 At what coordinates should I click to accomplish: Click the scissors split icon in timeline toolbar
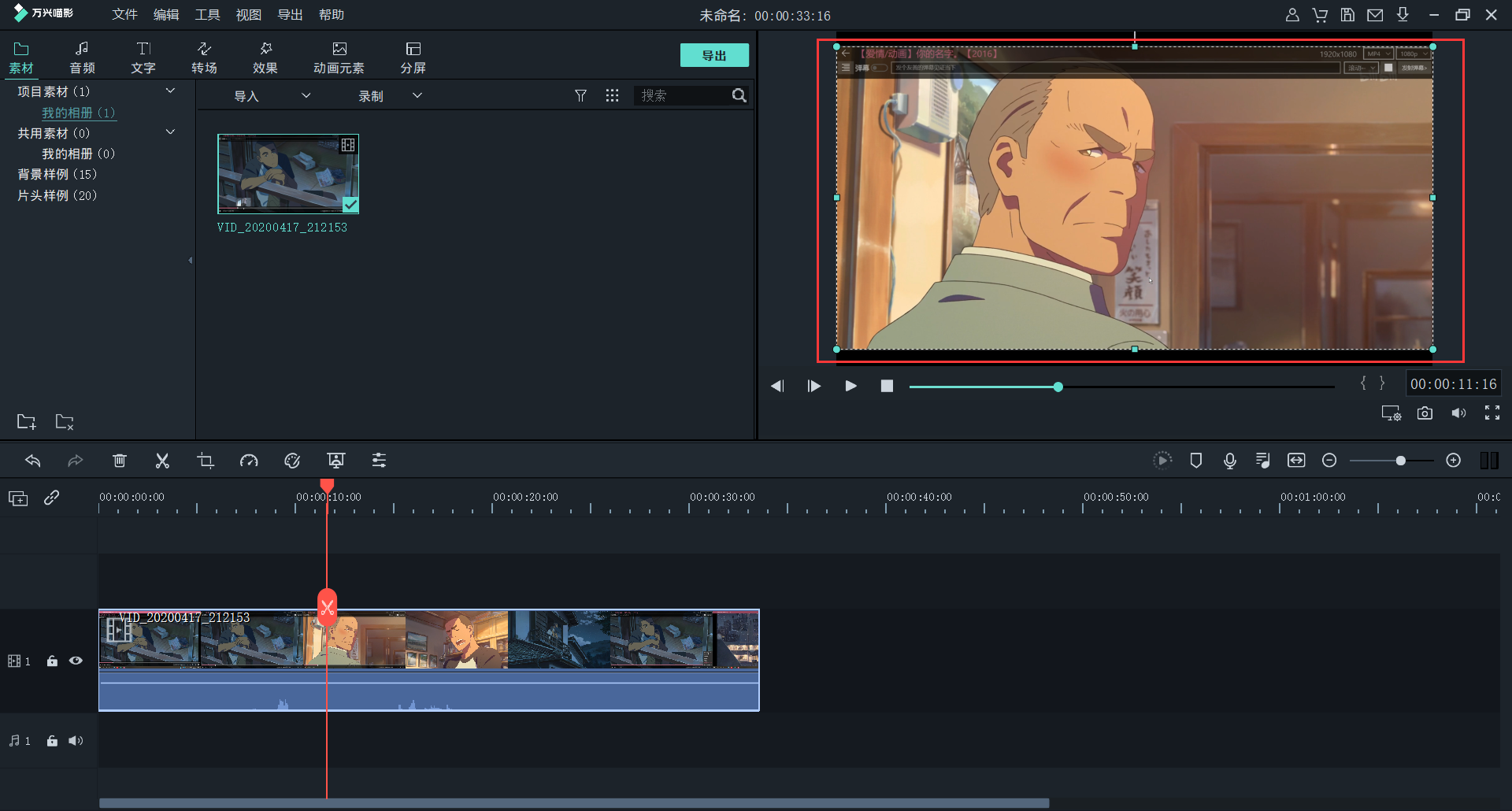point(162,461)
